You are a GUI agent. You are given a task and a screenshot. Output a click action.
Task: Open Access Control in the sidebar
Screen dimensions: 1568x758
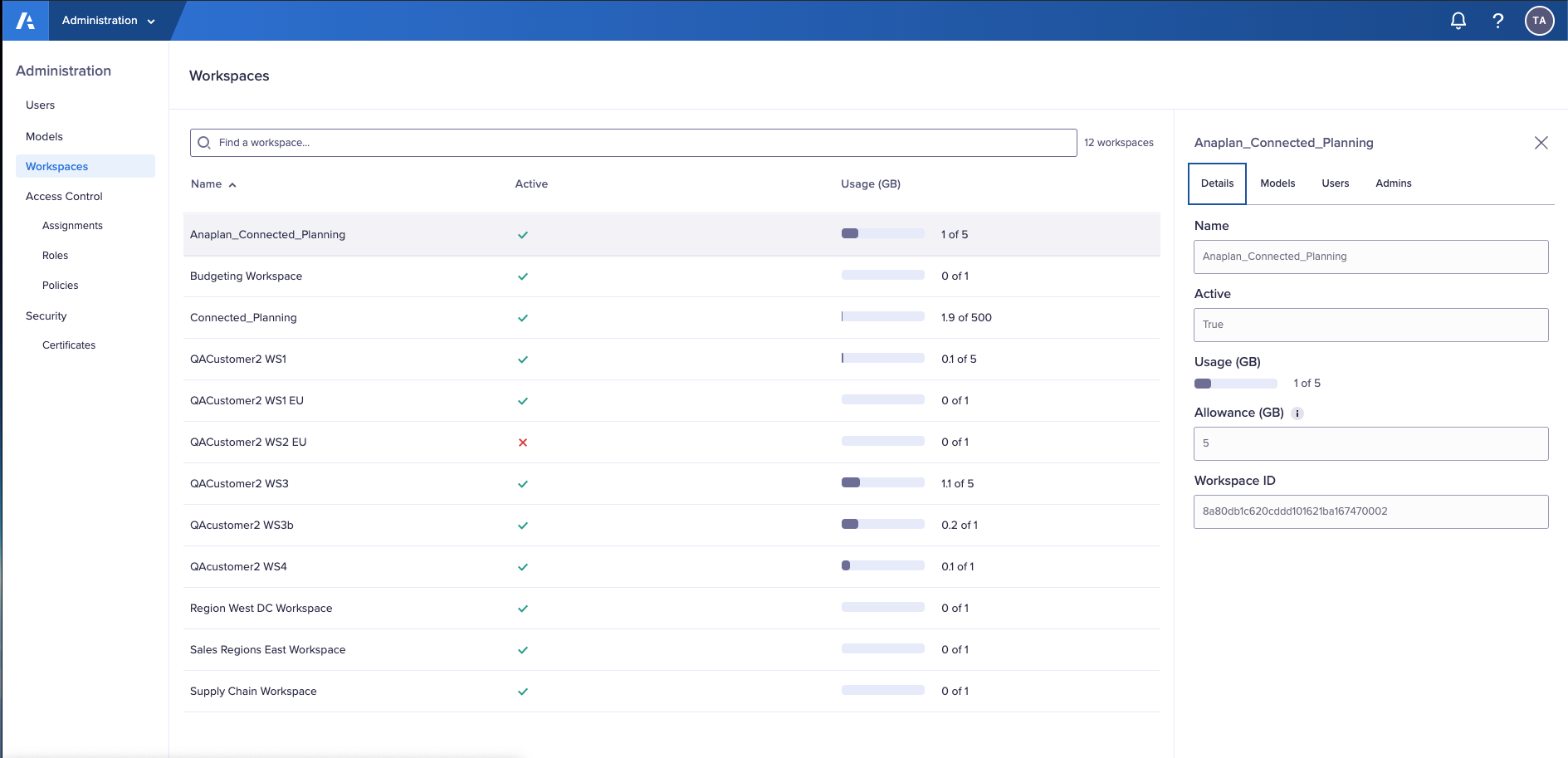[64, 197]
